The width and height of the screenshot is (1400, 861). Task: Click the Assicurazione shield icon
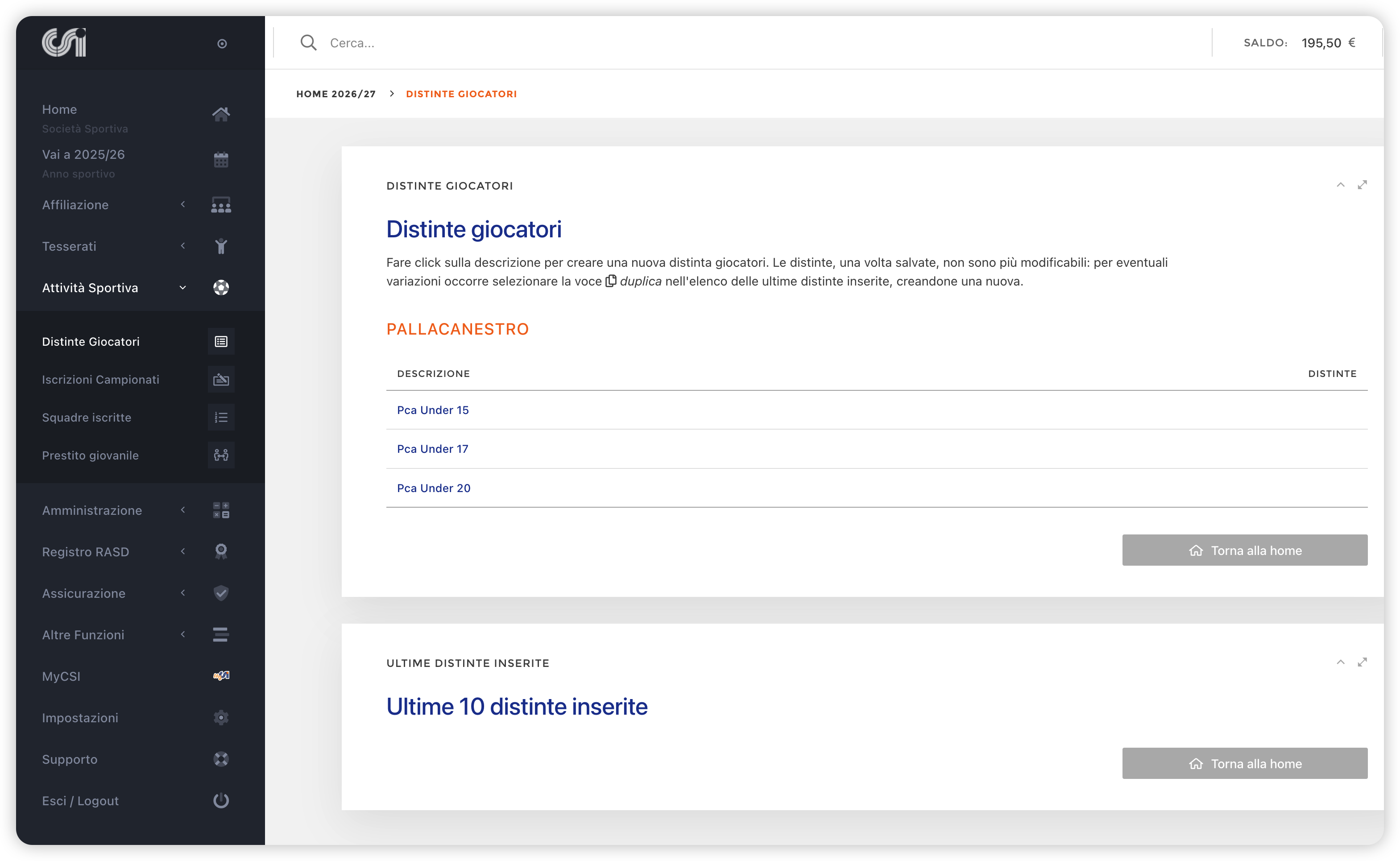221,593
